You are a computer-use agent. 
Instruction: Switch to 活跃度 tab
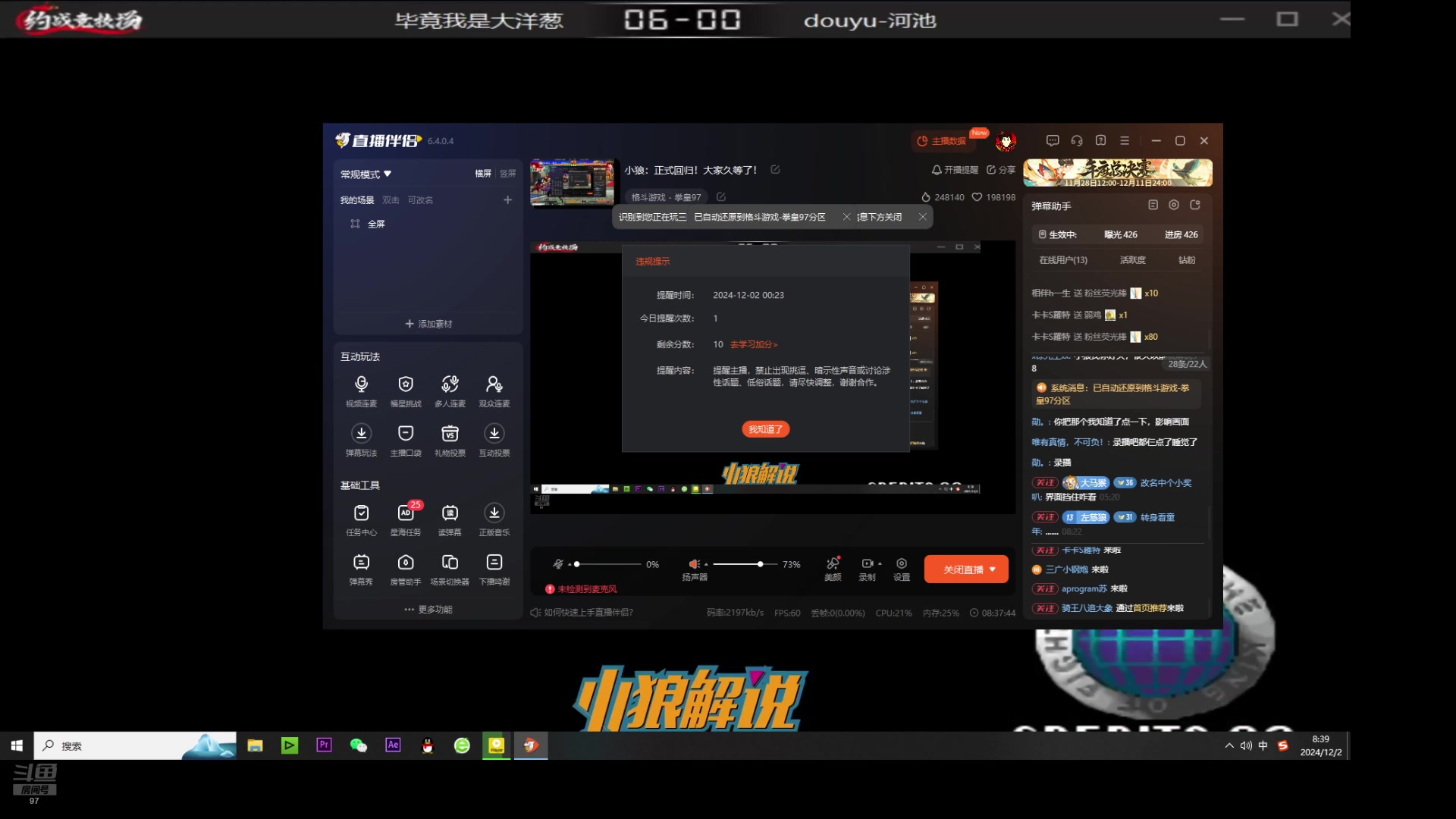(1133, 260)
